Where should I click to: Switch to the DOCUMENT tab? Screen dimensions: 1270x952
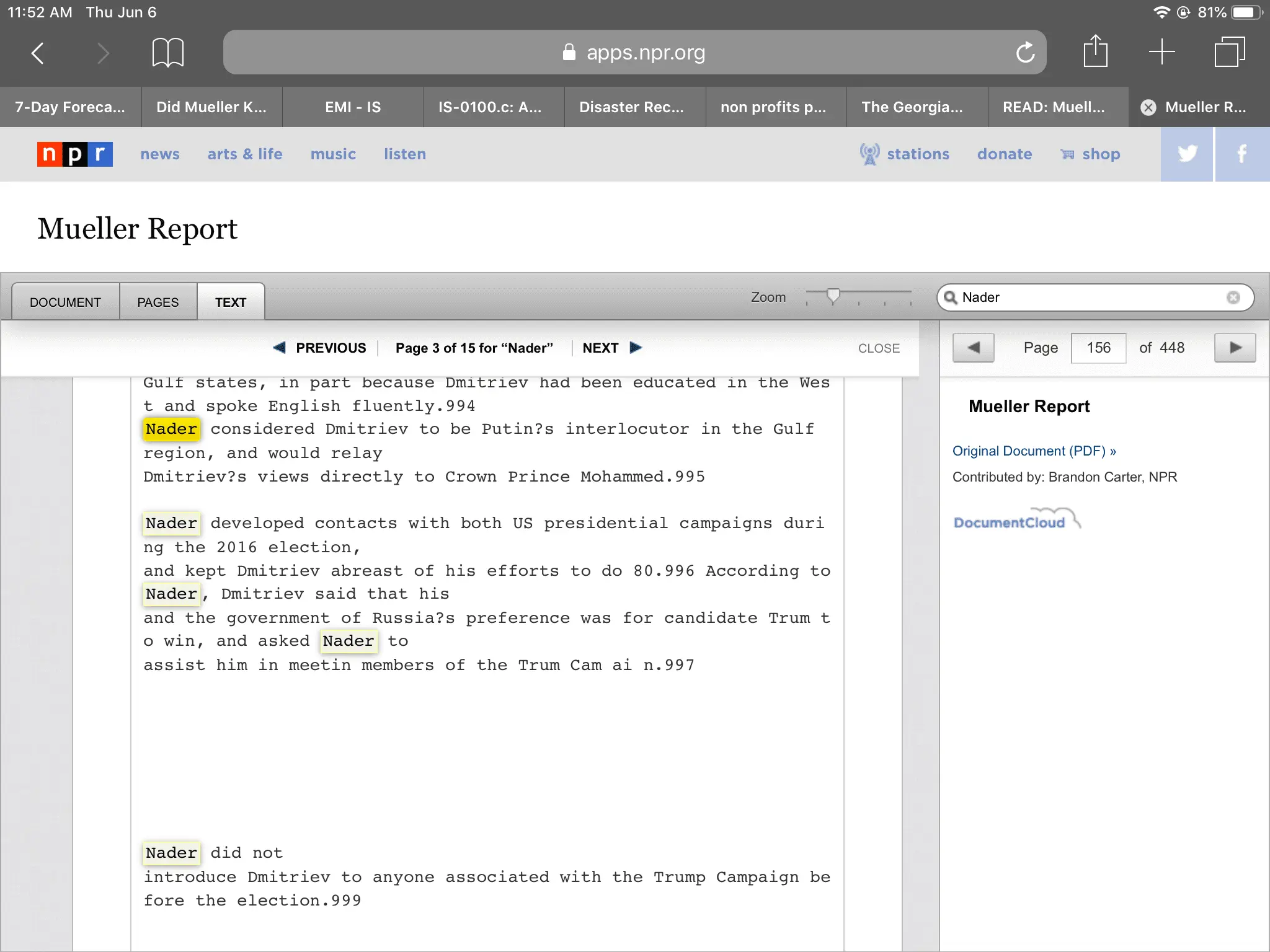(65, 302)
